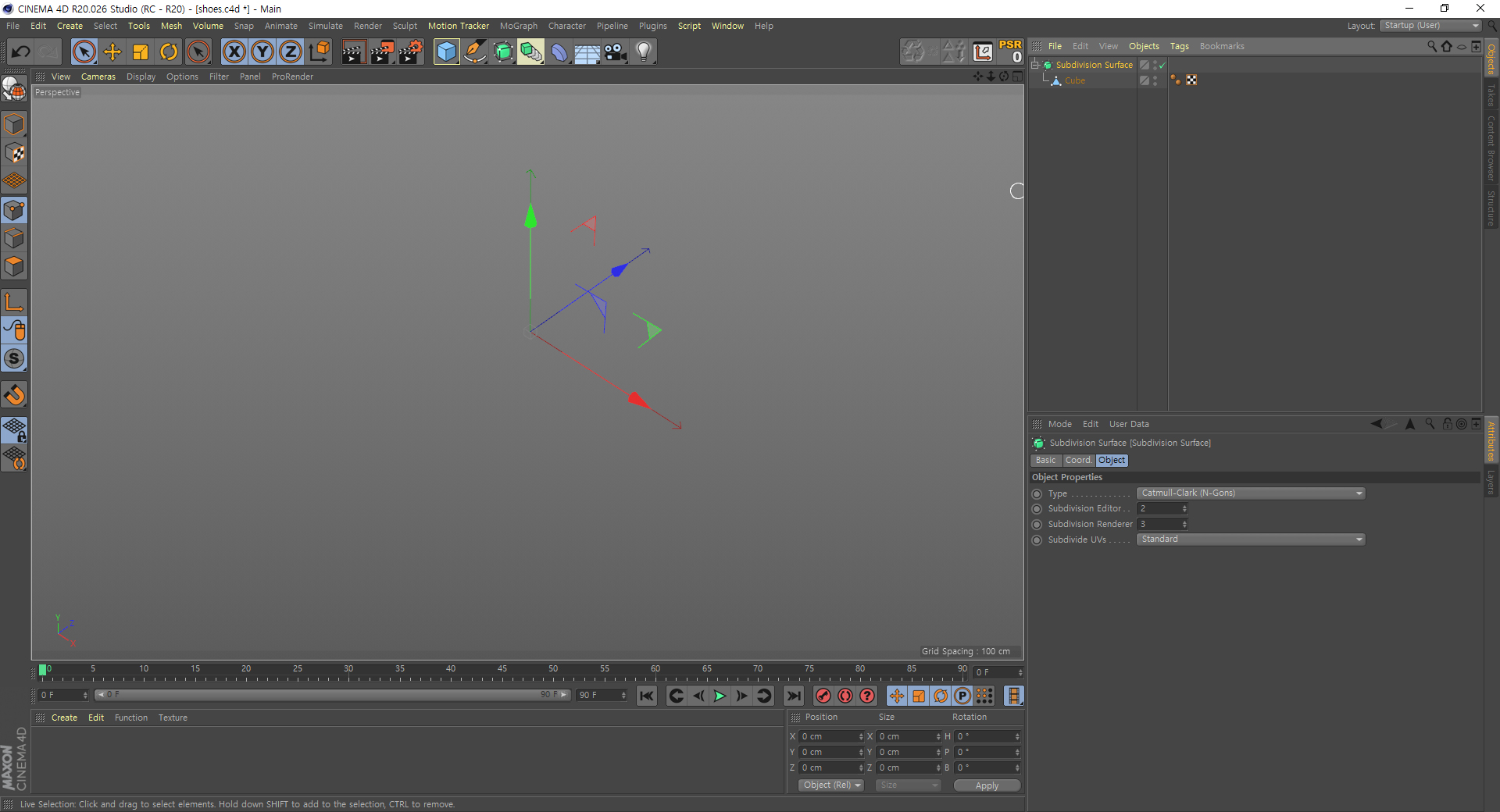Click the Make Editable icon
This screenshot has height=812, width=1500.
pyautogui.click(x=14, y=88)
